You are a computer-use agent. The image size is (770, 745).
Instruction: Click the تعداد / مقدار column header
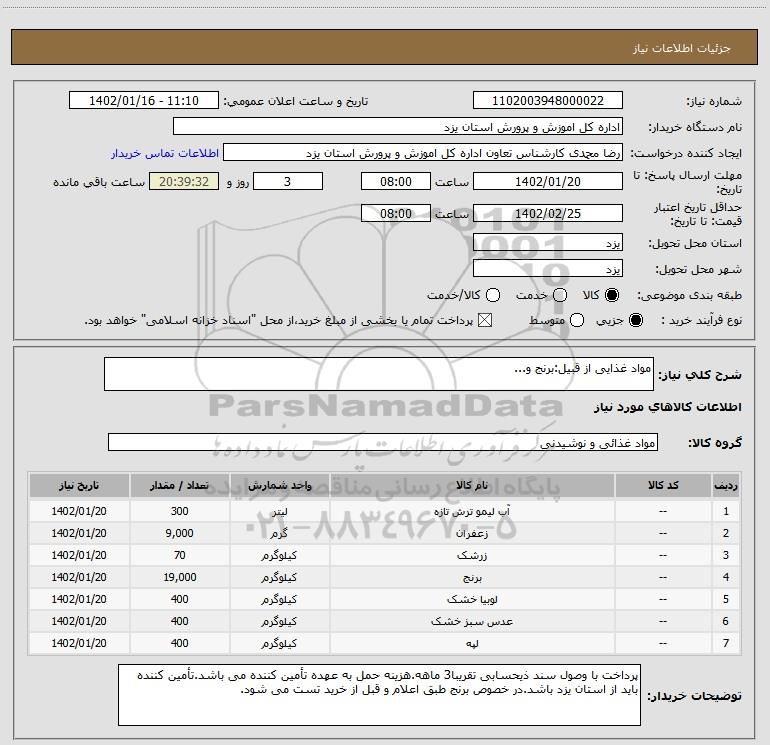[x=180, y=486]
